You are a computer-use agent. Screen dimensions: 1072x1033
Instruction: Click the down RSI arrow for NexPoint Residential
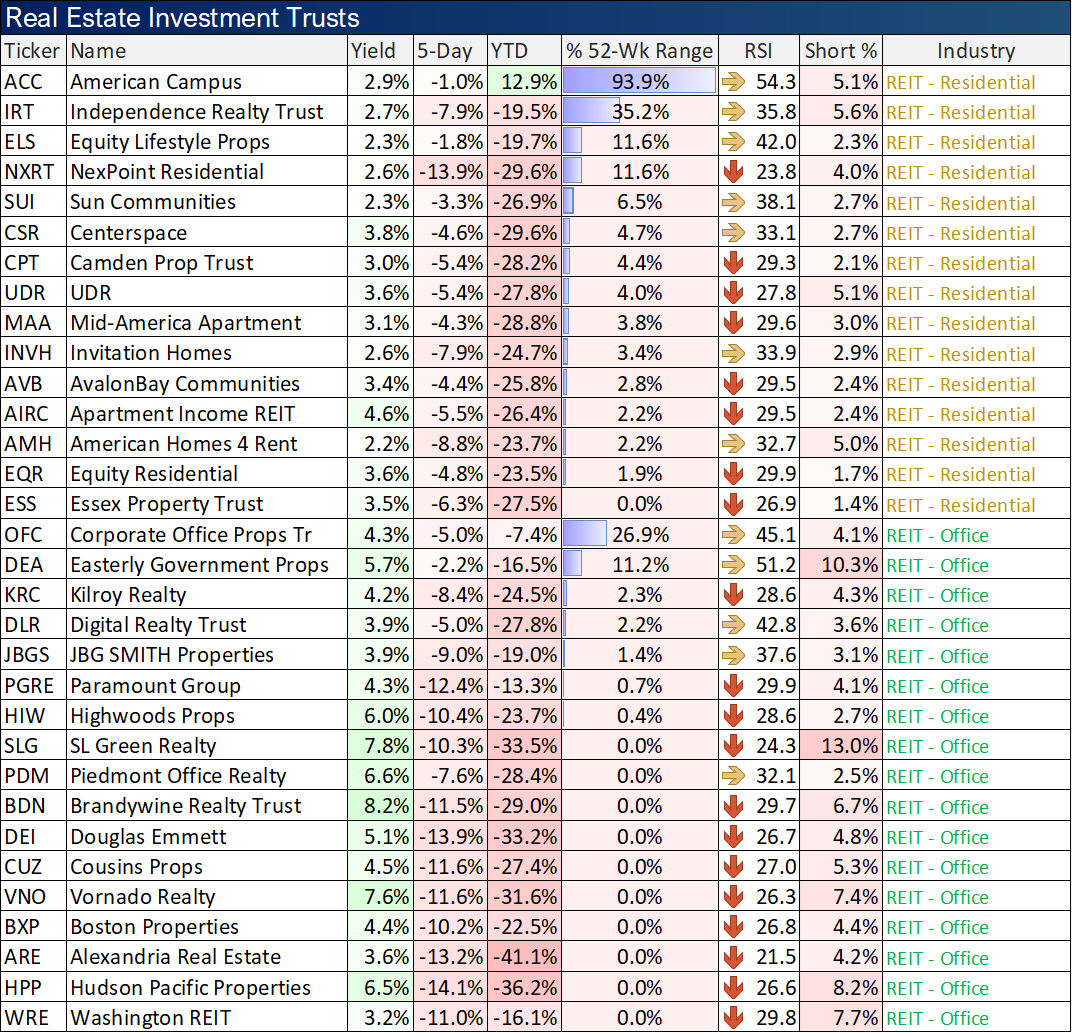(x=734, y=172)
